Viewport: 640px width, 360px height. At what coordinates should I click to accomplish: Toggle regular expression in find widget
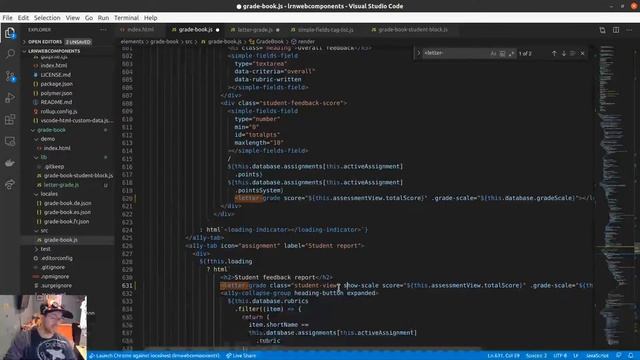pyautogui.click(x=511, y=53)
